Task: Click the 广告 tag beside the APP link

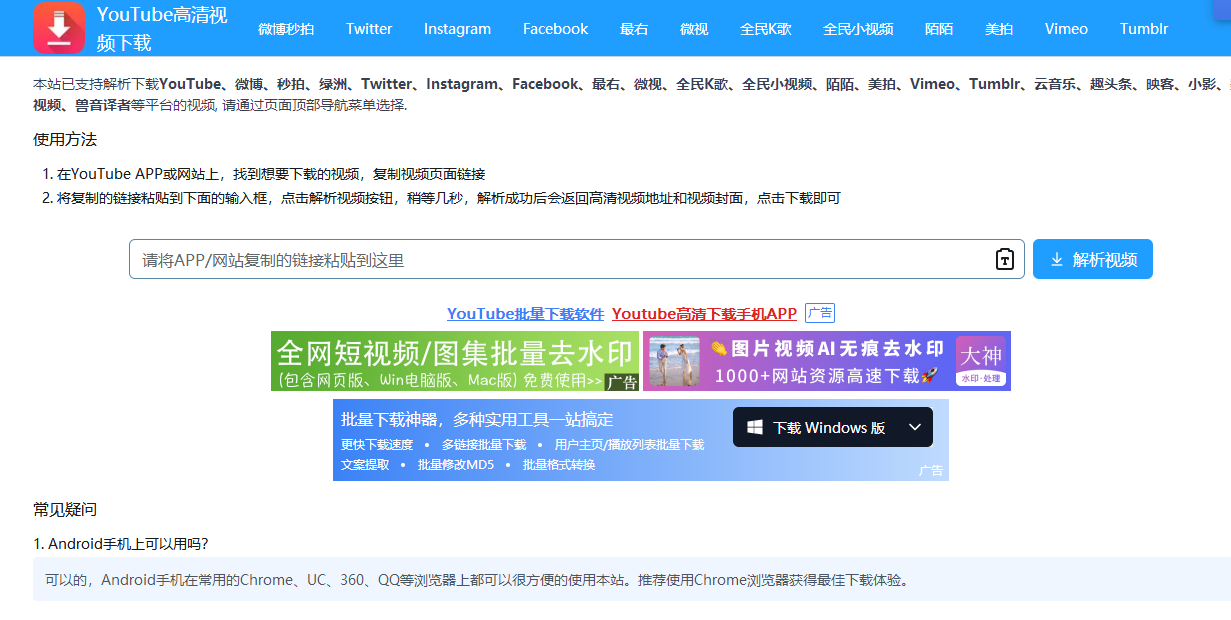Action: (x=820, y=313)
